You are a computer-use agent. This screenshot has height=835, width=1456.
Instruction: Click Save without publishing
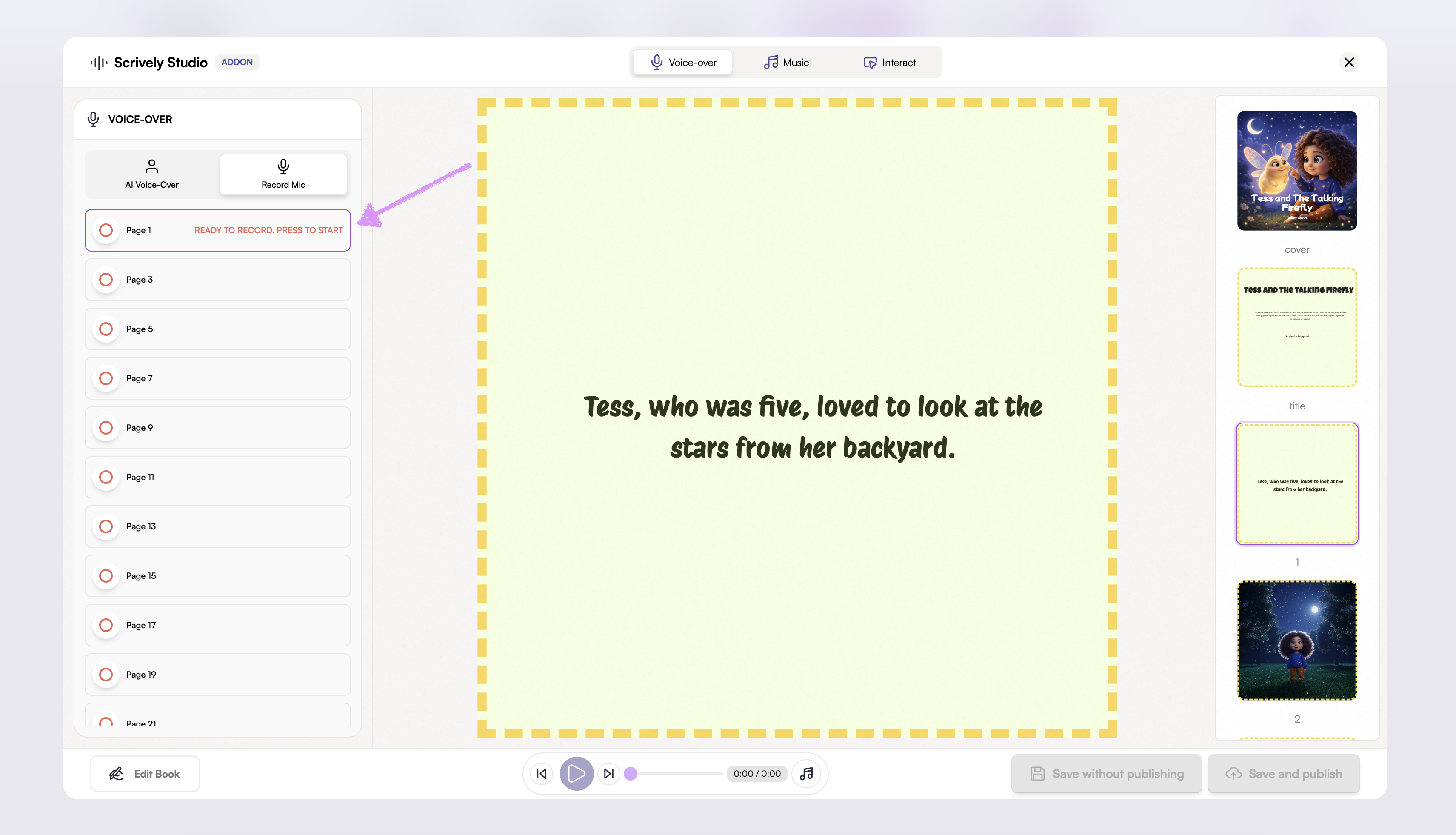(x=1106, y=774)
